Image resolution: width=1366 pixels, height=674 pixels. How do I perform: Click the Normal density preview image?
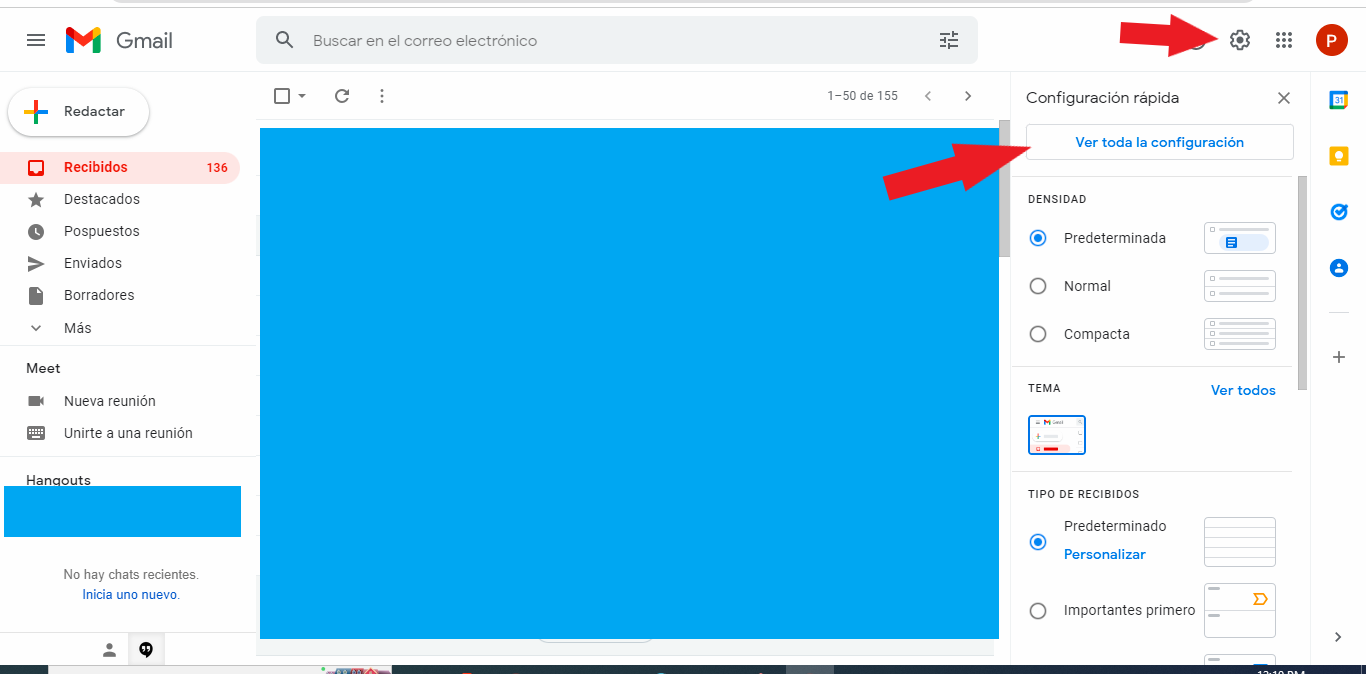click(x=1240, y=286)
